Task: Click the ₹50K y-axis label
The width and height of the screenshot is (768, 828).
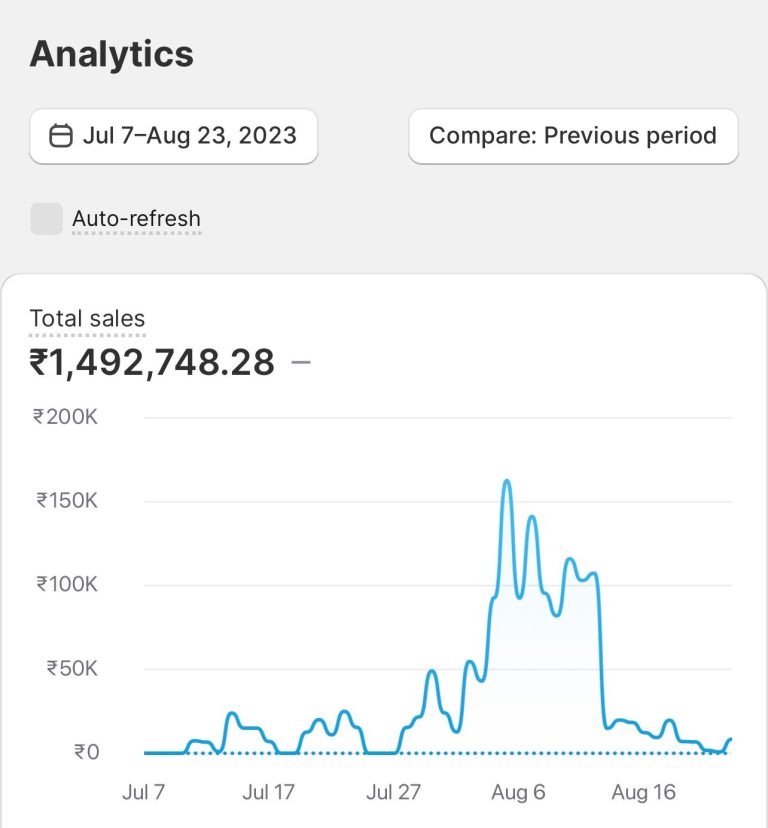Action: point(72,668)
